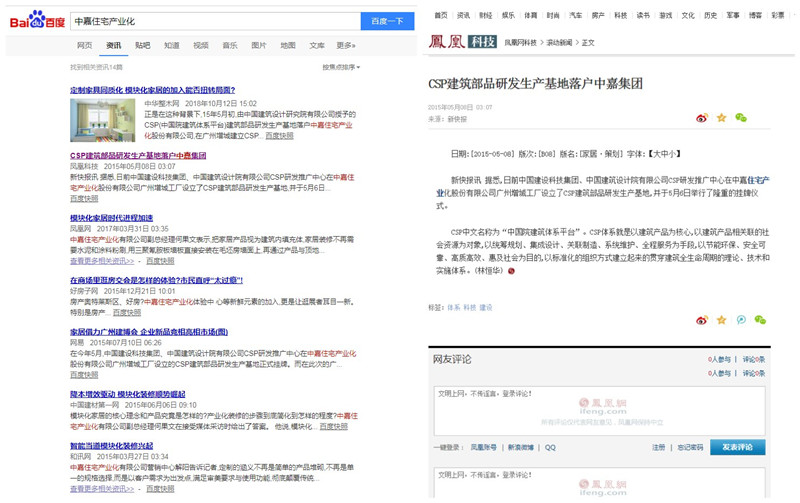Open the 图片 search tab
Viewport: 800px width, 503px height.
[259, 45]
